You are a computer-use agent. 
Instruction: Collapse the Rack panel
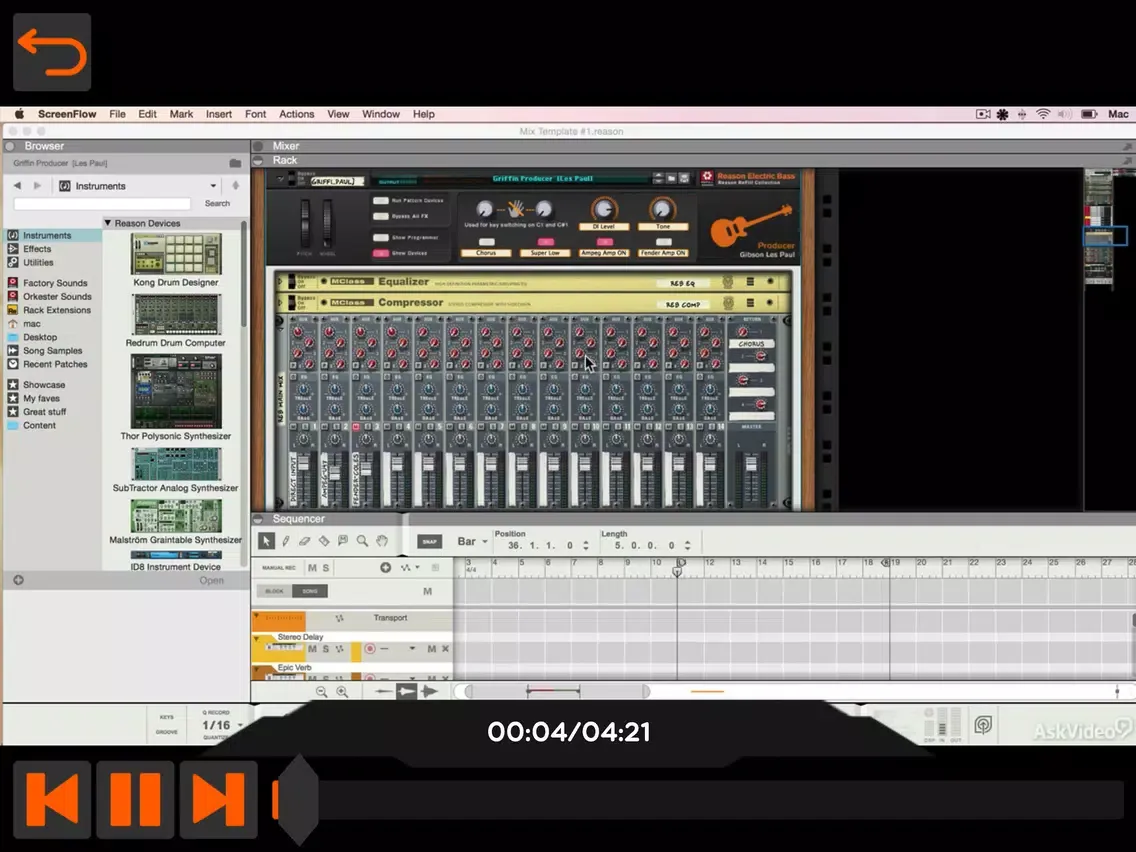click(258, 160)
